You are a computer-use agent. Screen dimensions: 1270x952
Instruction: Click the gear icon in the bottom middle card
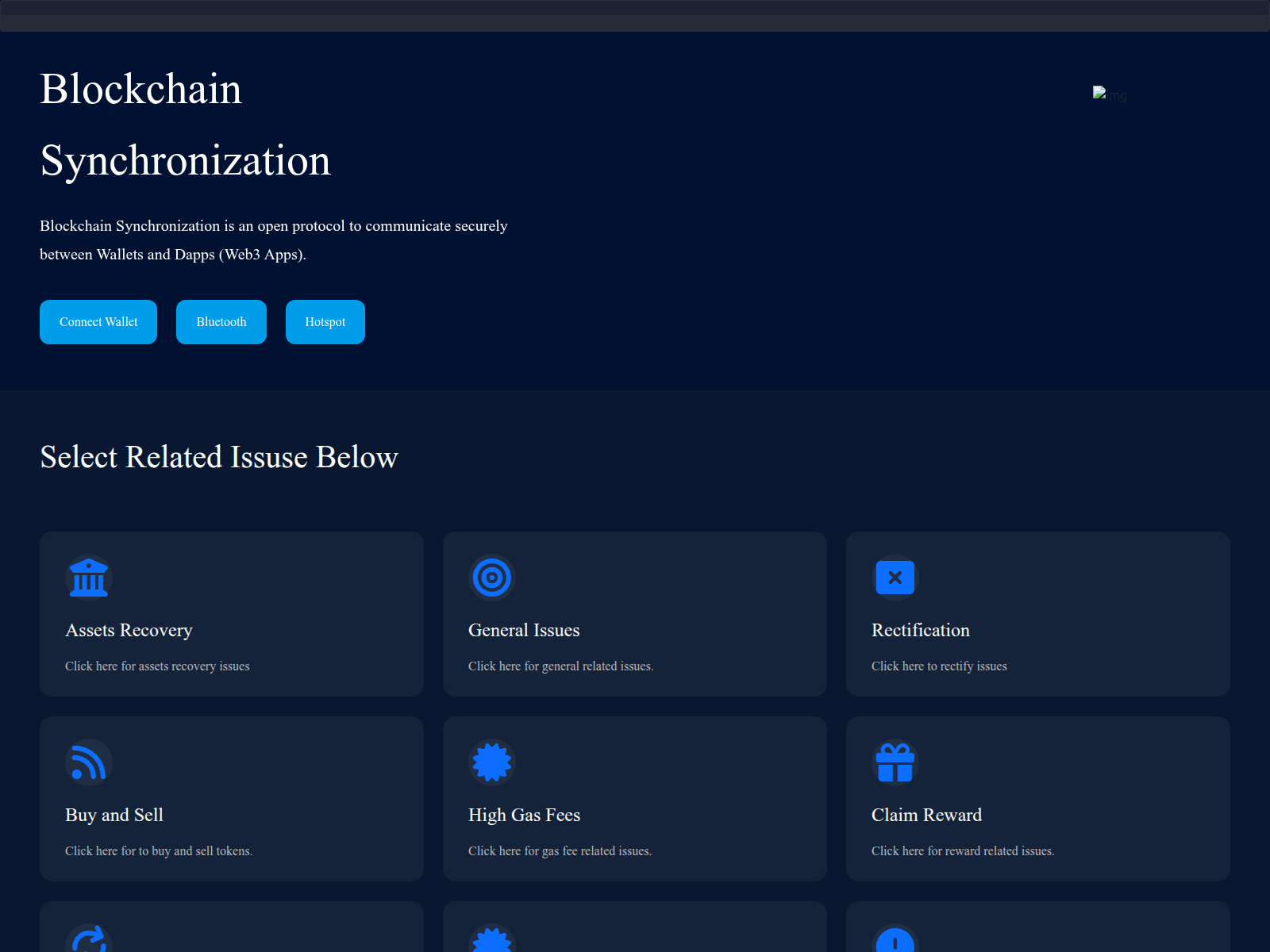click(x=492, y=942)
